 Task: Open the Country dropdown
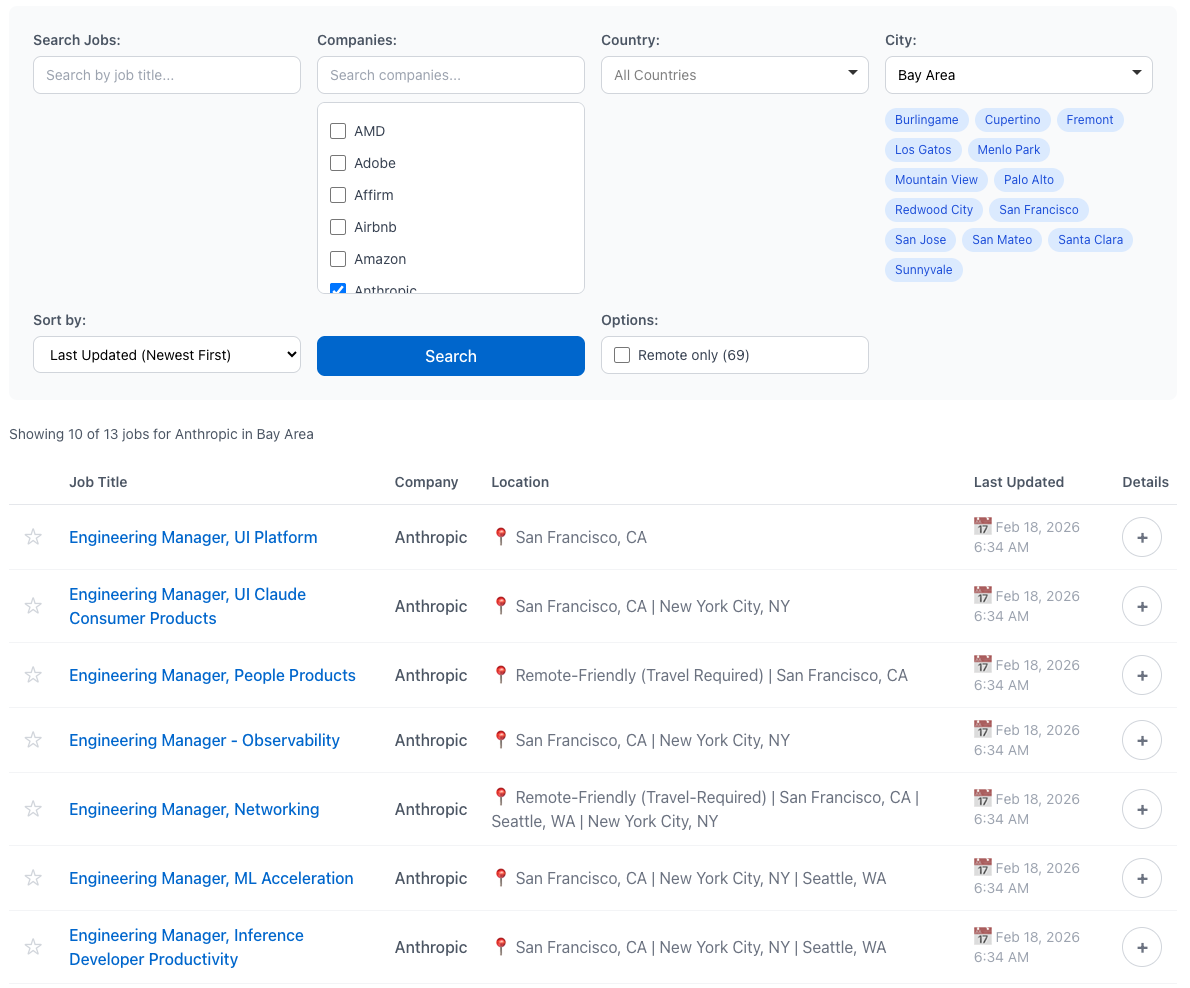pyautogui.click(x=735, y=75)
